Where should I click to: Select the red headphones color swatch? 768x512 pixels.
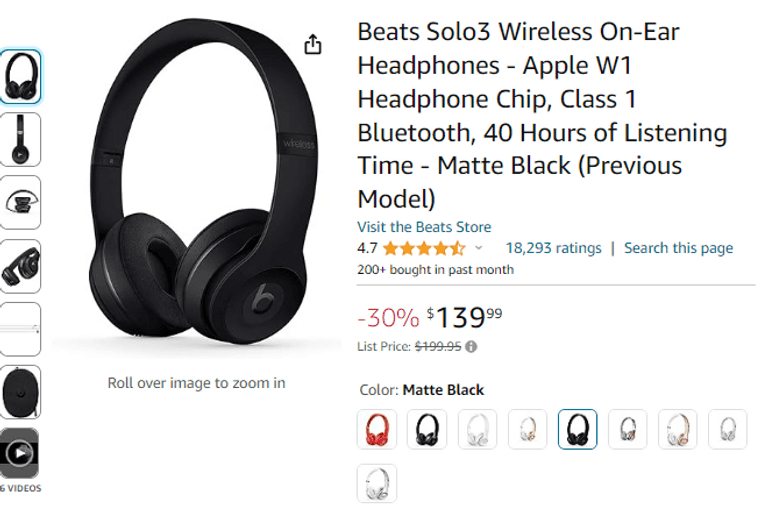pos(377,430)
